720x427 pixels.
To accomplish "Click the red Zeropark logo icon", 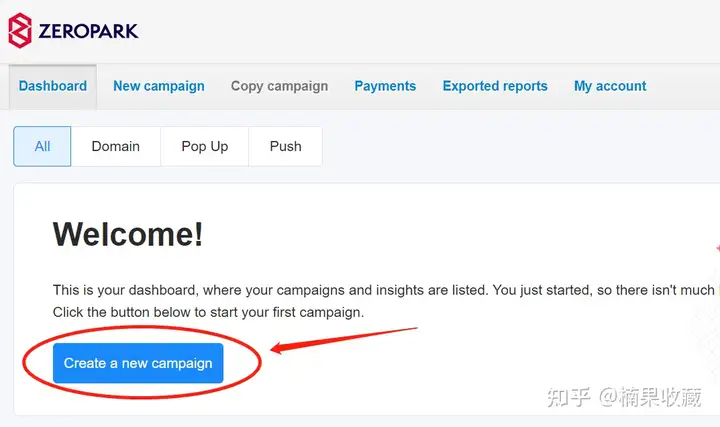I will tap(20, 30).
